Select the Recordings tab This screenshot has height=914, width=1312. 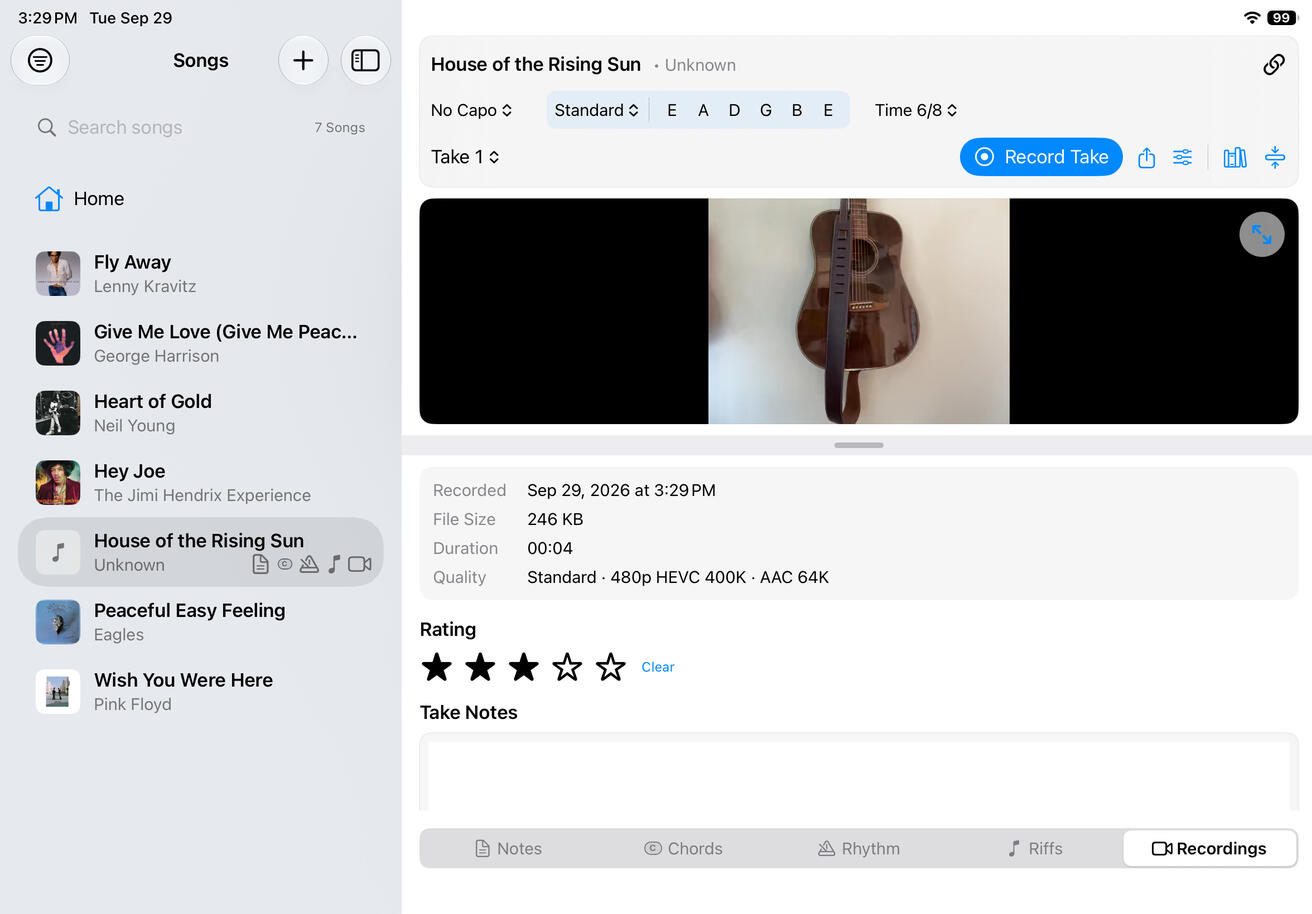tap(1210, 848)
